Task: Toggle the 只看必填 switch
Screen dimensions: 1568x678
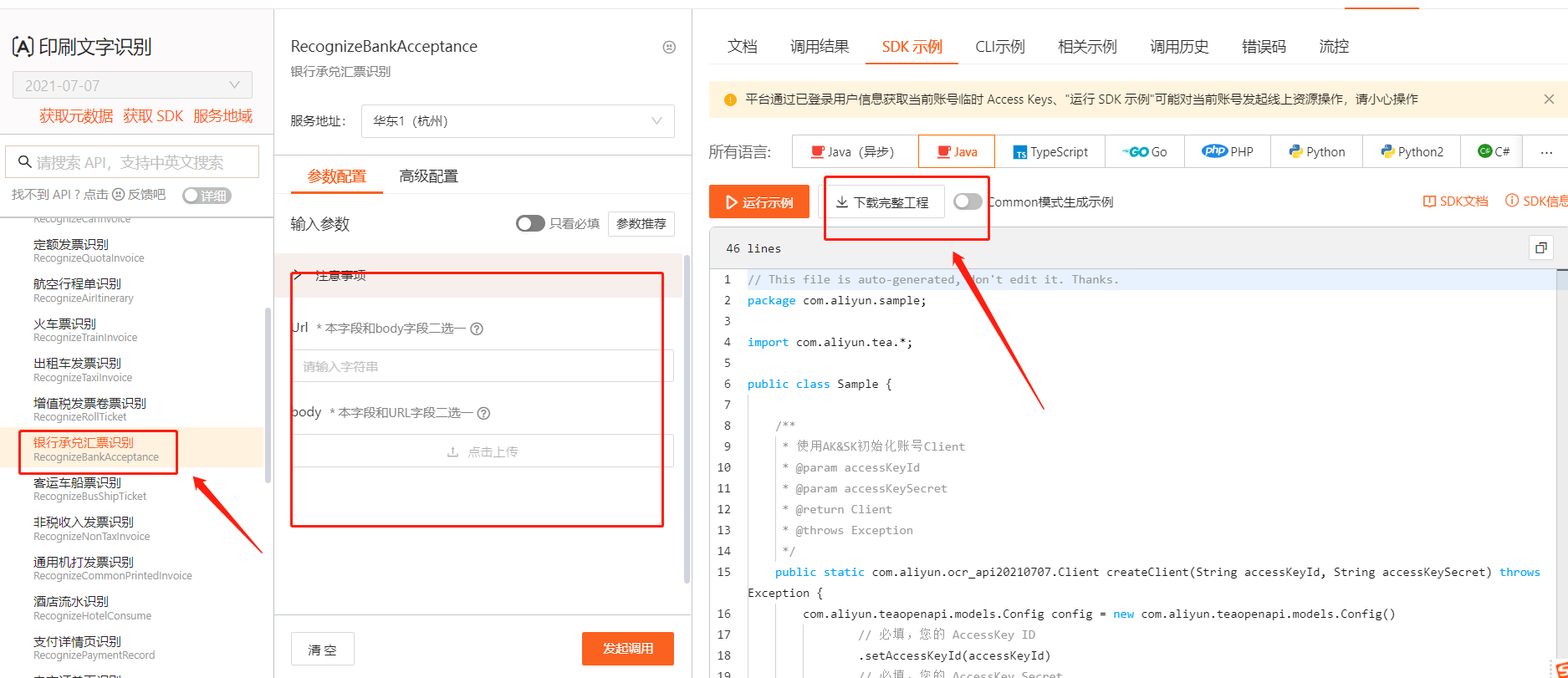Action: [x=530, y=223]
